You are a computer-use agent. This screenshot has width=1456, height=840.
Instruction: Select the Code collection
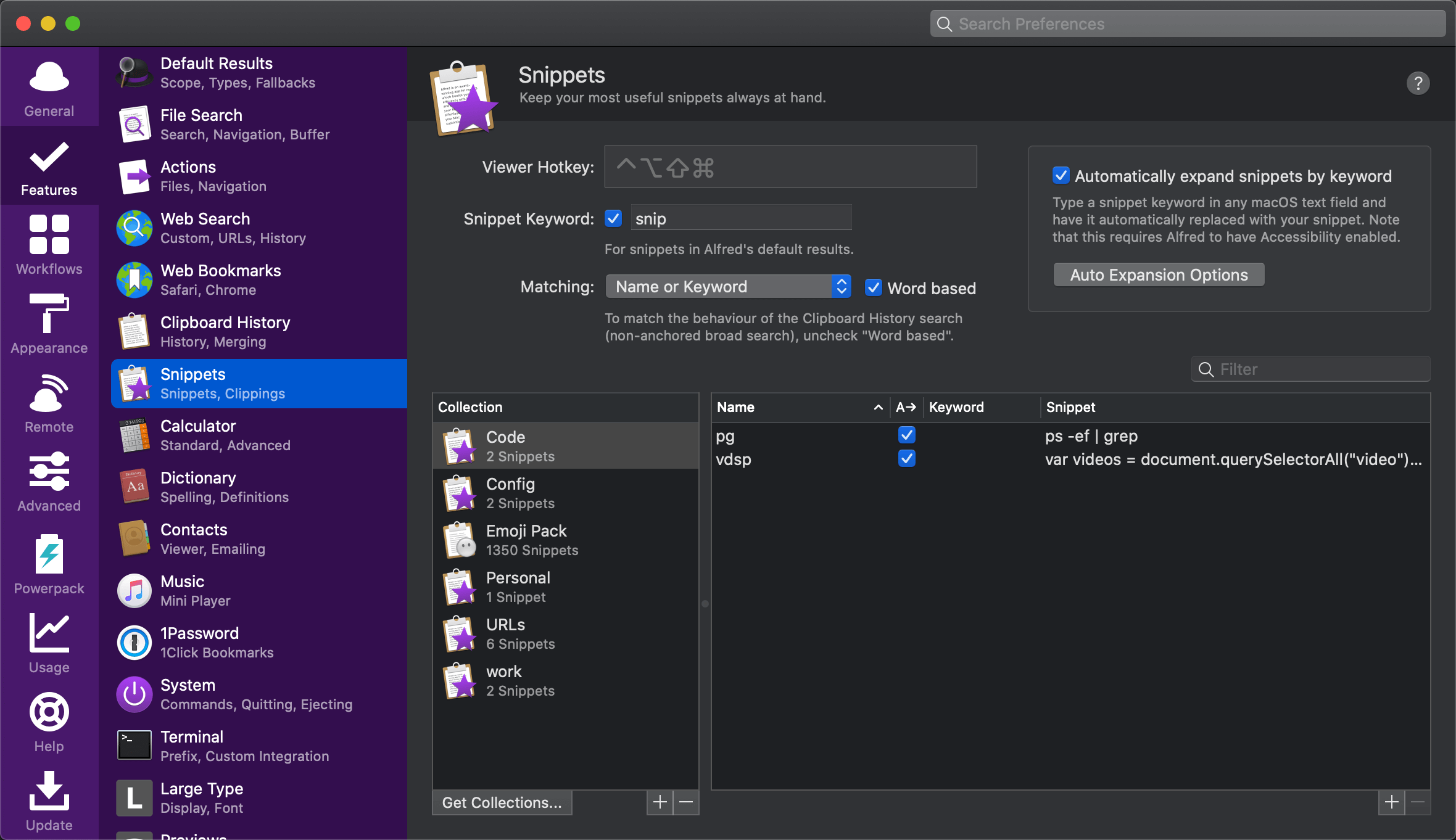pyautogui.click(x=566, y=446)
